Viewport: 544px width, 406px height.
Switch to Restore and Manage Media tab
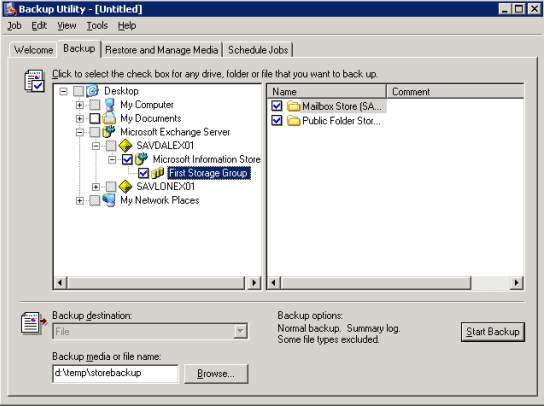pos(162,50)
